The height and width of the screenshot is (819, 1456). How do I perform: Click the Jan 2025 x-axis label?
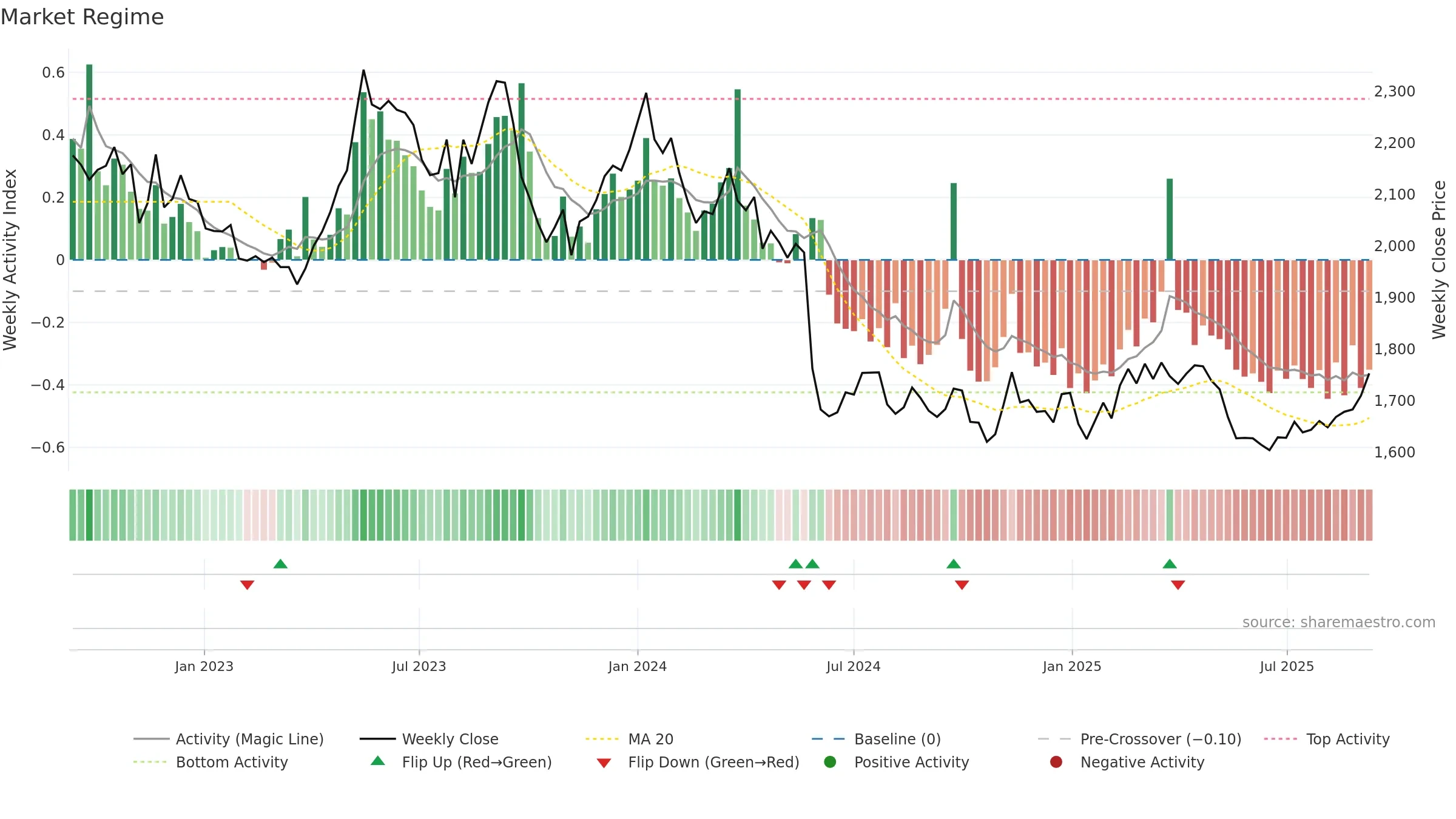click(1072, 667)
